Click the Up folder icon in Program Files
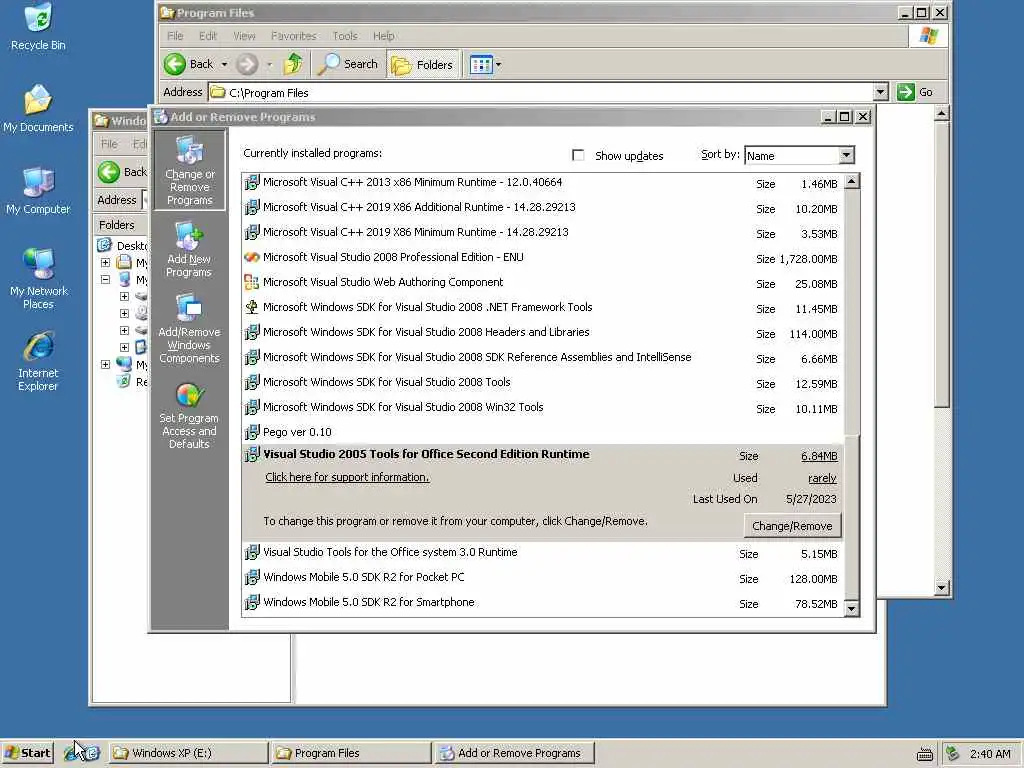The image size is (1024, 768). pos(293,64)
